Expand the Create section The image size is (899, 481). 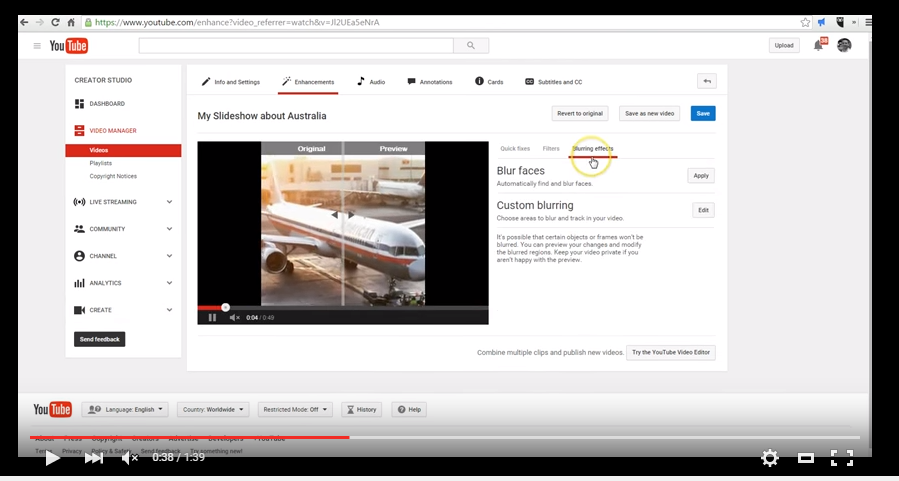[123, 310]
